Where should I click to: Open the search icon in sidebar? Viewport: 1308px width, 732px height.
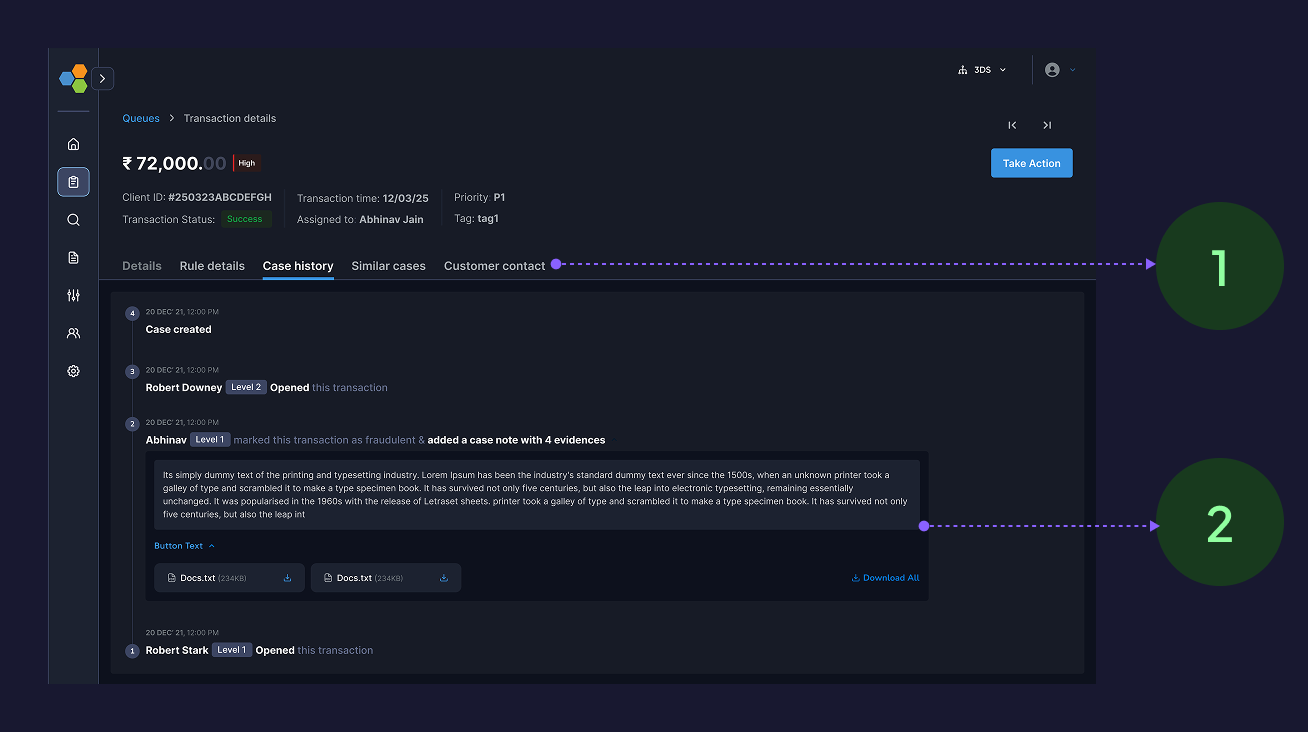73,220
